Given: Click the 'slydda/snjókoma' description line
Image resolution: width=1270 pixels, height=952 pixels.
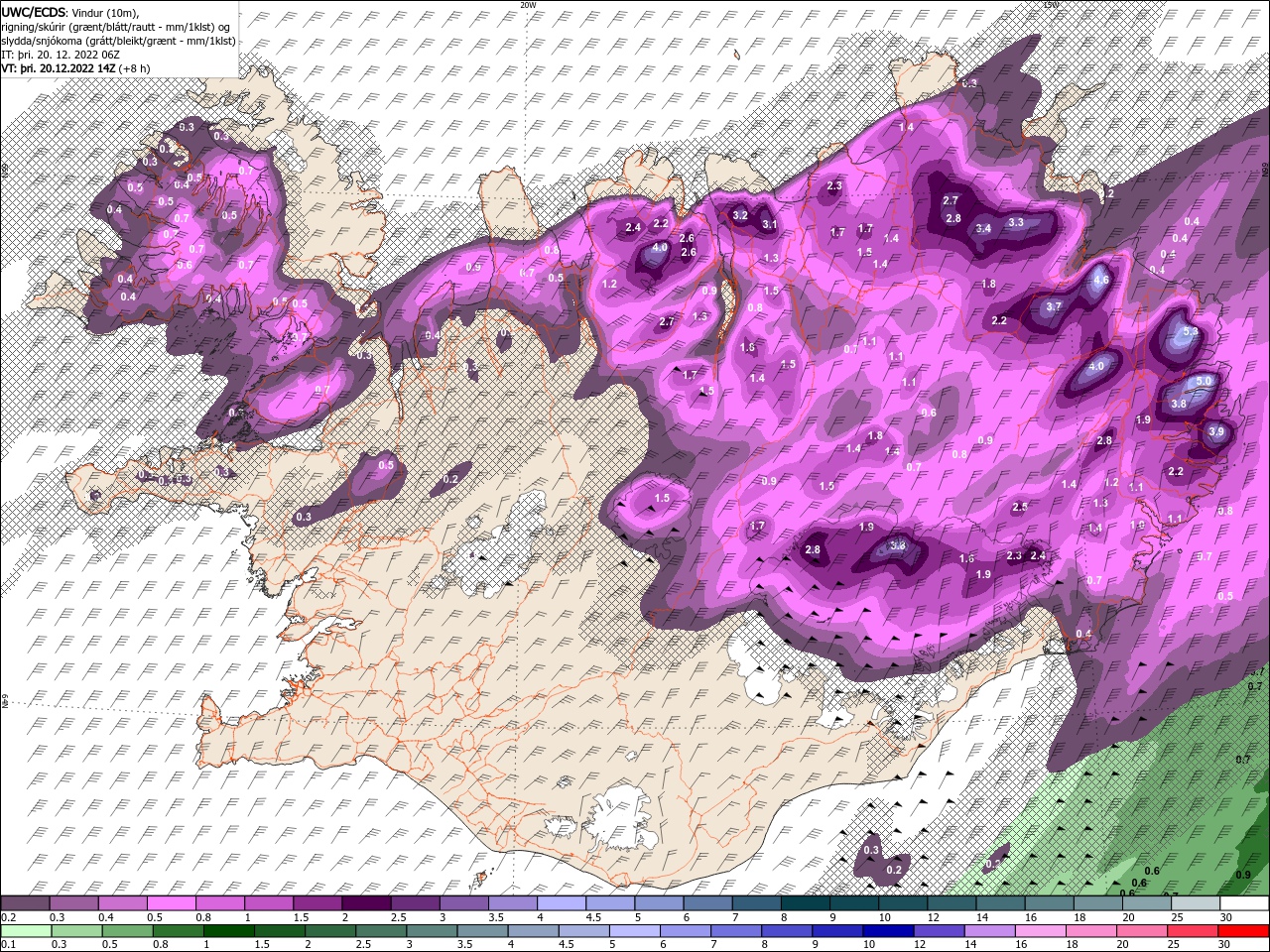Looking at the screenshot, I should 119,41.
